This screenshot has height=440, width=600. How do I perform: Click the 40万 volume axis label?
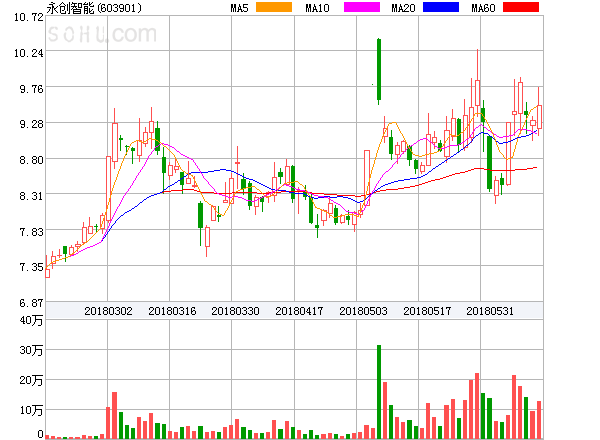31,320
